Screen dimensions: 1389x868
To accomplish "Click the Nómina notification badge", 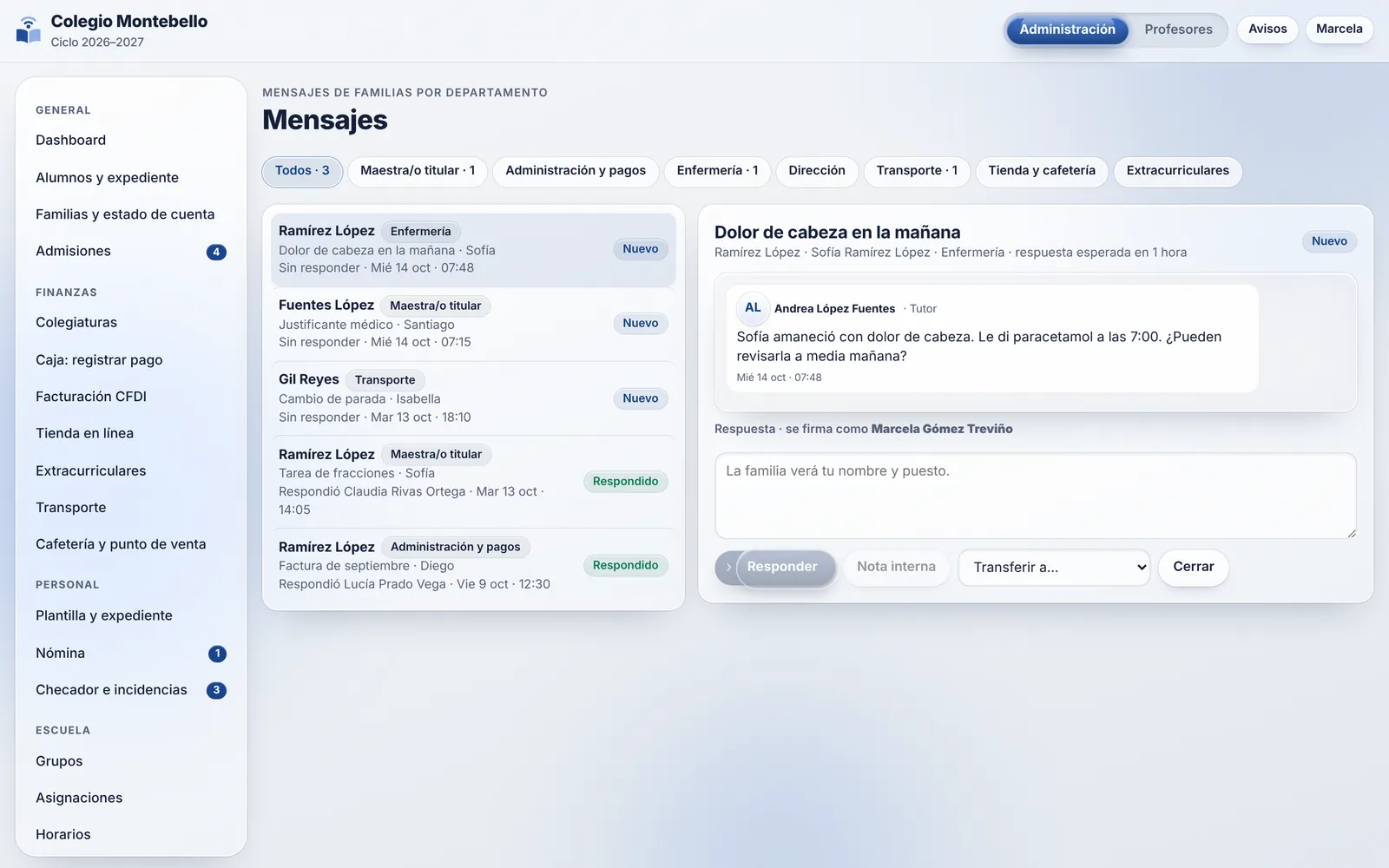I will (x=217, y=654).
